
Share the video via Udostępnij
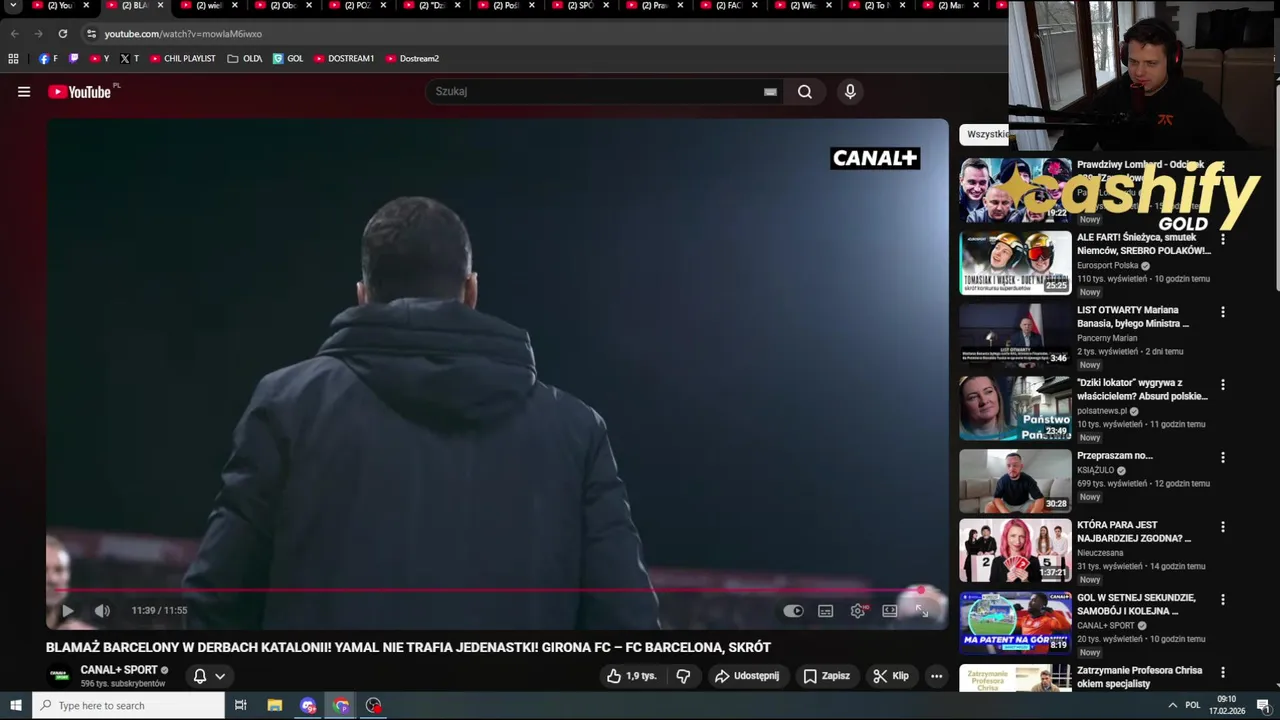pyautogui.click(x=747, y=676)
